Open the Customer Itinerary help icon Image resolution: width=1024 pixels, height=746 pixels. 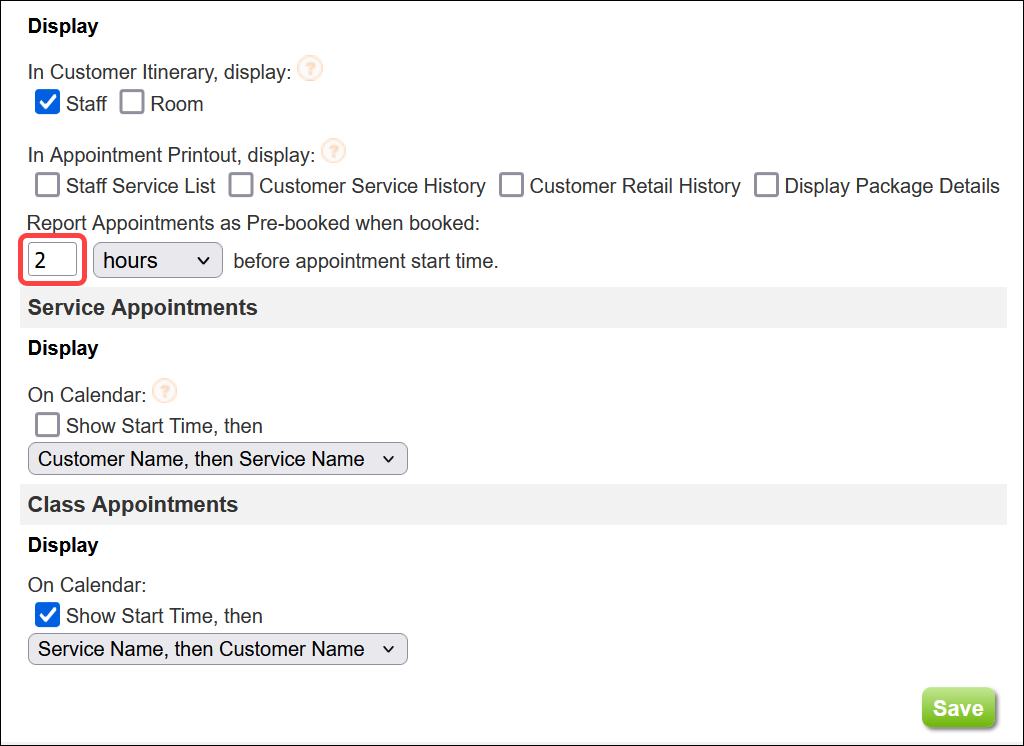pos(309,68)
